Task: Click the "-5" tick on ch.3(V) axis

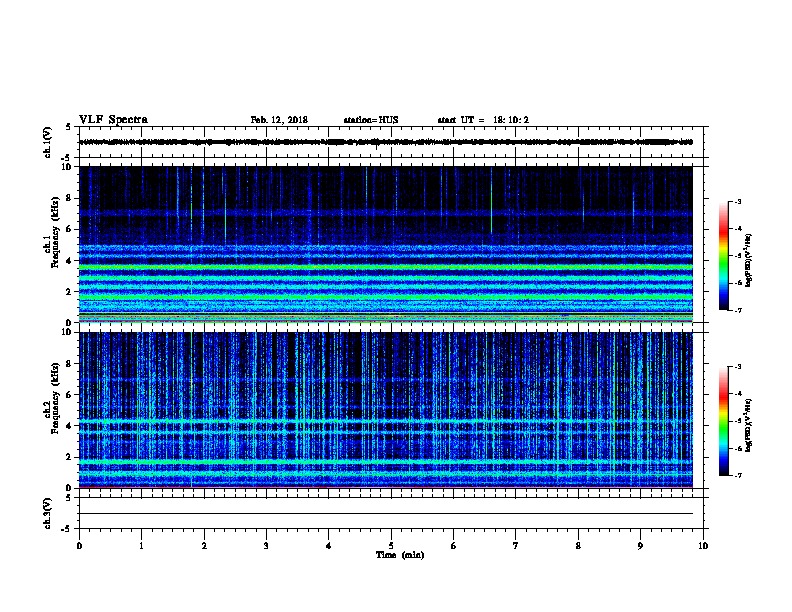Action: pyautogui.click(x=68, y=529)
